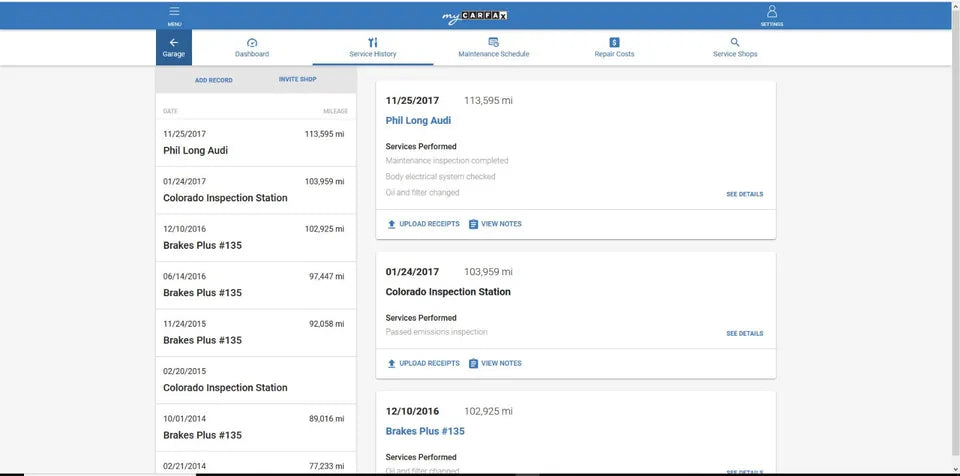
Task: Expand See Details for Colorado Inspection Station
Action: 744,334
